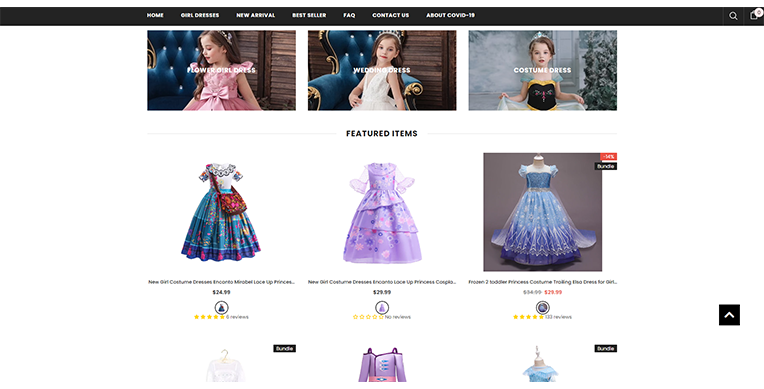Open the Best Seller menu
The image size is (764, 389).
click(x=309, y=15)
